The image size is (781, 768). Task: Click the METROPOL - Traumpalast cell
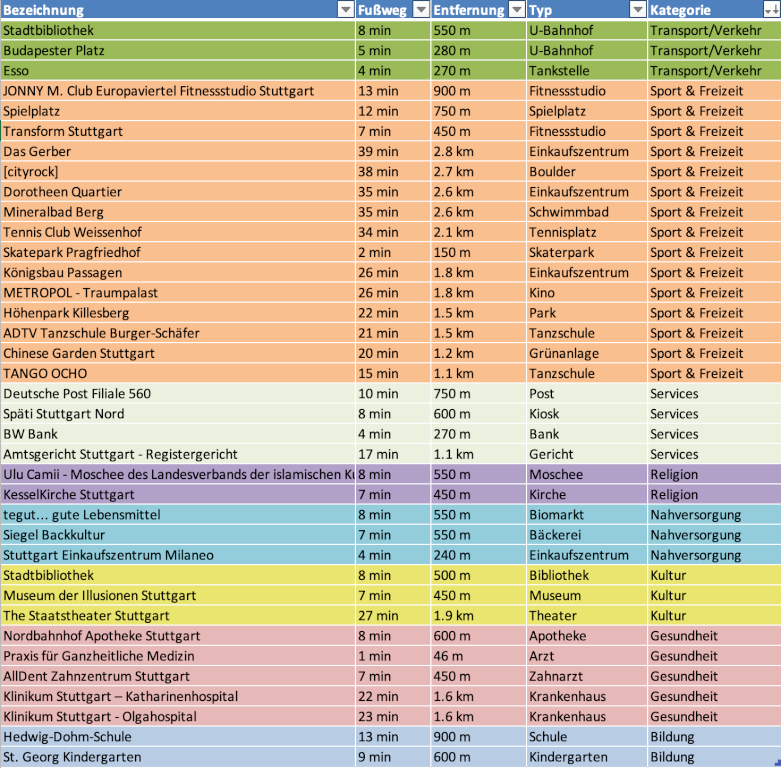click(178, 292)
